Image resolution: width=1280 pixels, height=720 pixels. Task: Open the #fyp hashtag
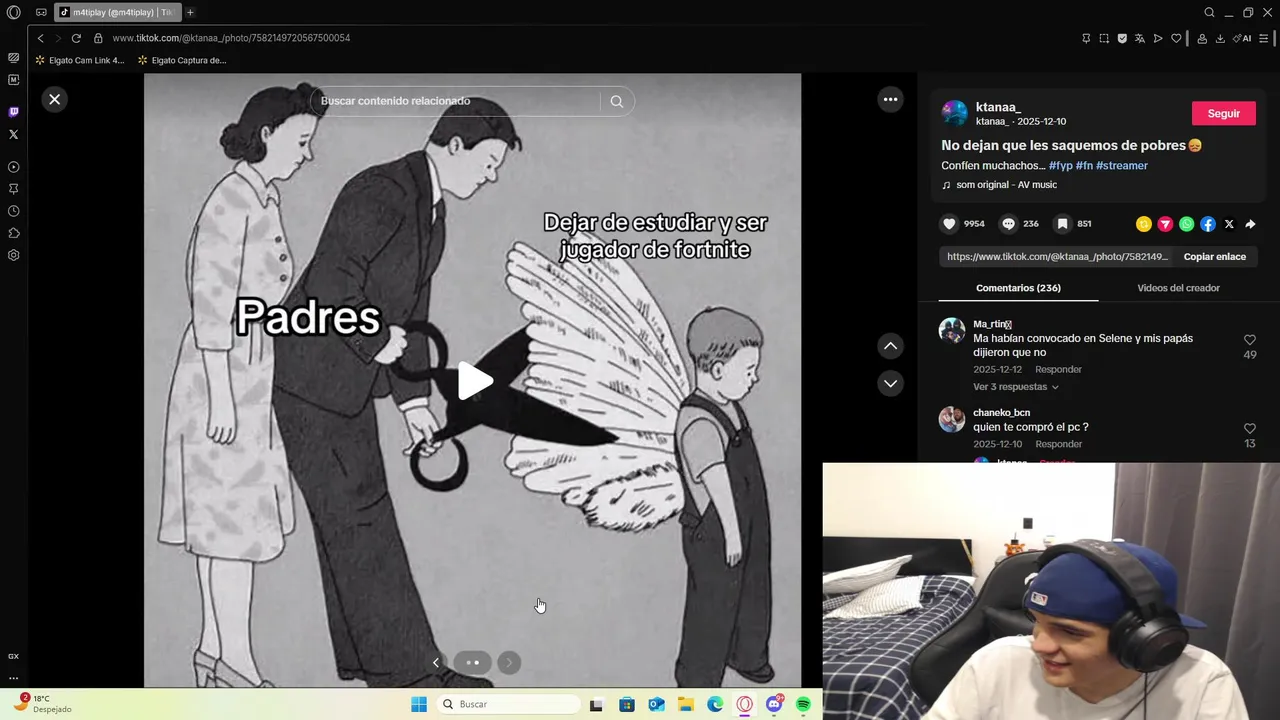1060,166
